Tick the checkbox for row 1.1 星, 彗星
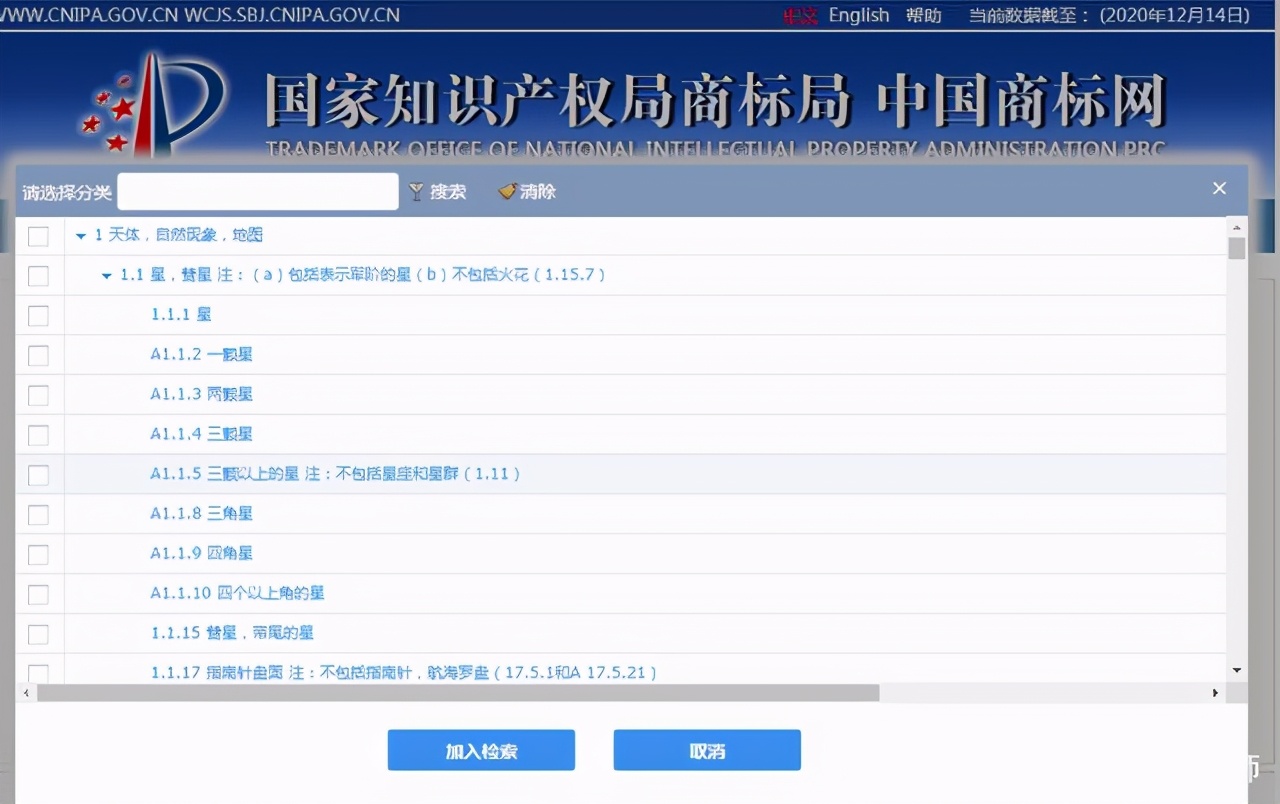Screen dimensions: 1280x804 (38, 276)
